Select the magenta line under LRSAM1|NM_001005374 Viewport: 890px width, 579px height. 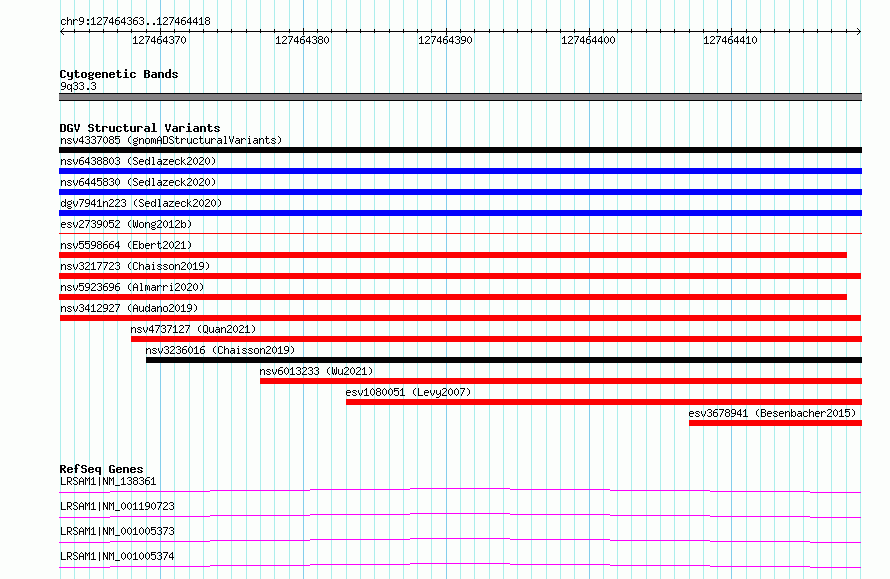tap(460, 565)
